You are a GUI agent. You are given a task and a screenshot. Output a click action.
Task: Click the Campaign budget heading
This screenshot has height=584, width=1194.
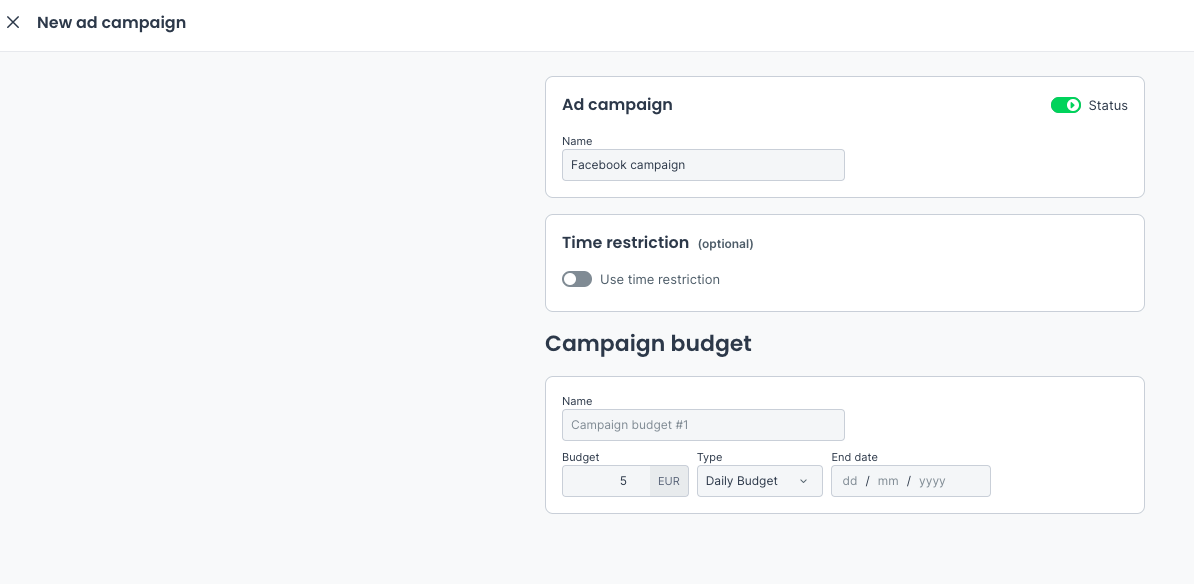pos(648,343)
